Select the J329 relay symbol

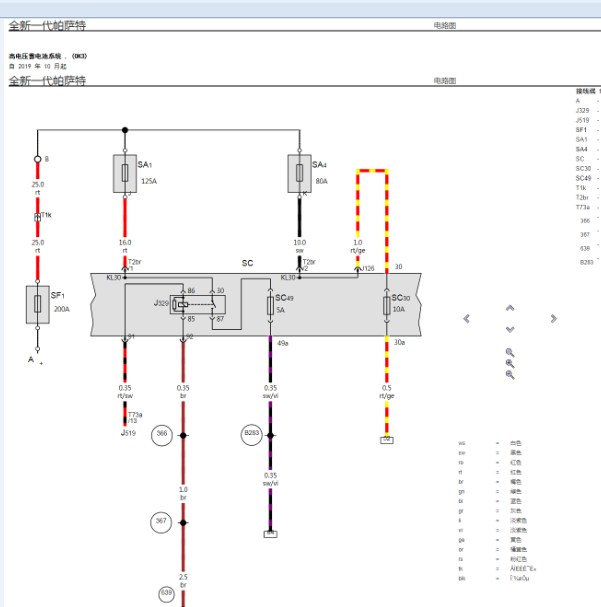tap(198, 305)
